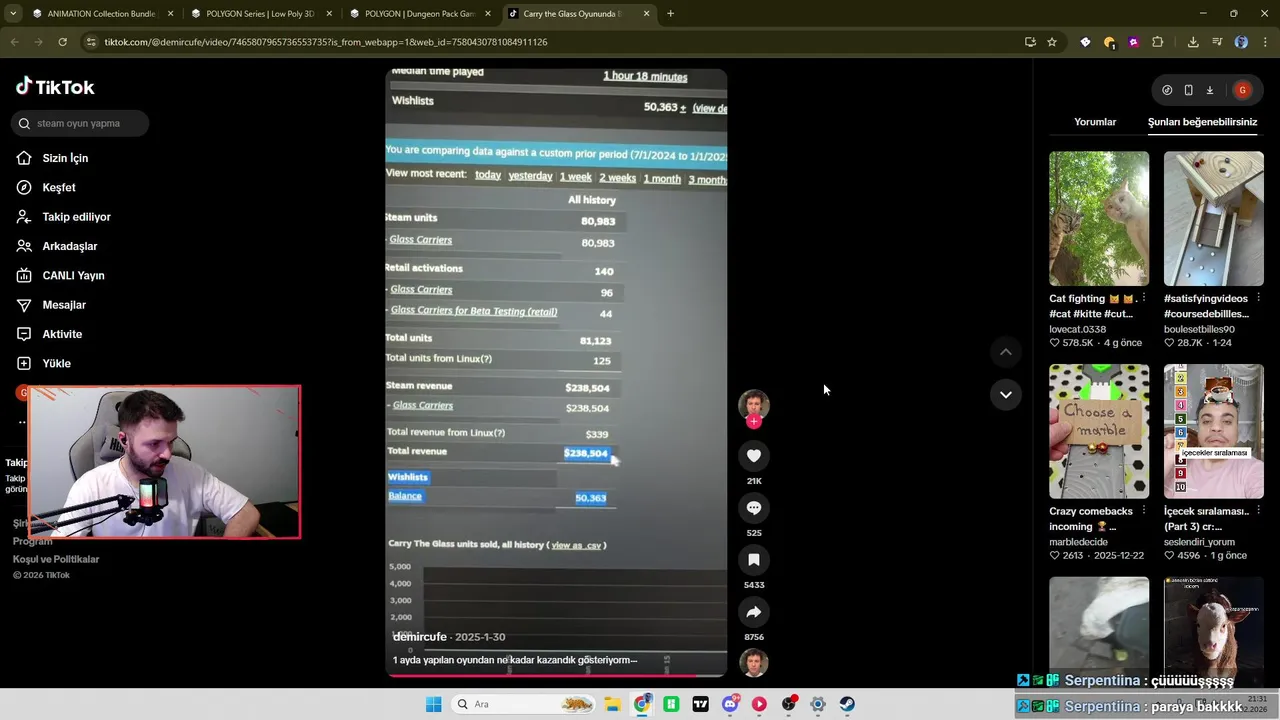Open the Choose a marble video thumbnail
The height and width of the screenshot is (720, 1280).
1099,431
